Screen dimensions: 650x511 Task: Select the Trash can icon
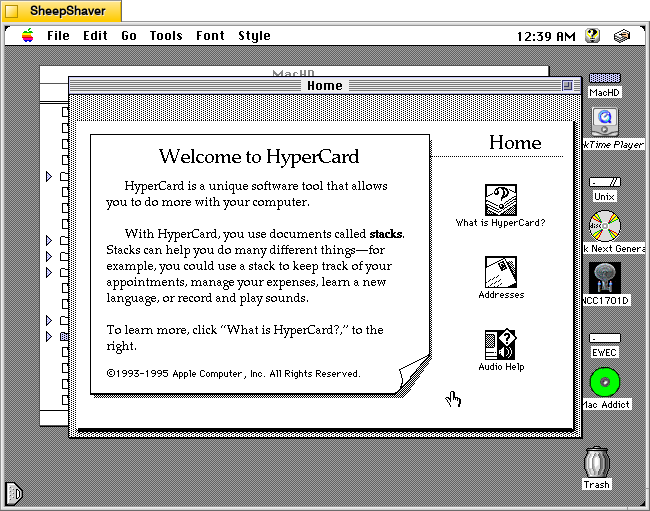click(597, 462)
